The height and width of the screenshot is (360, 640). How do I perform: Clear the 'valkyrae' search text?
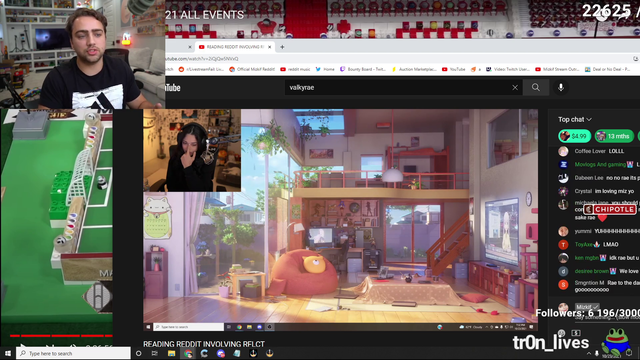click(515, 87)
